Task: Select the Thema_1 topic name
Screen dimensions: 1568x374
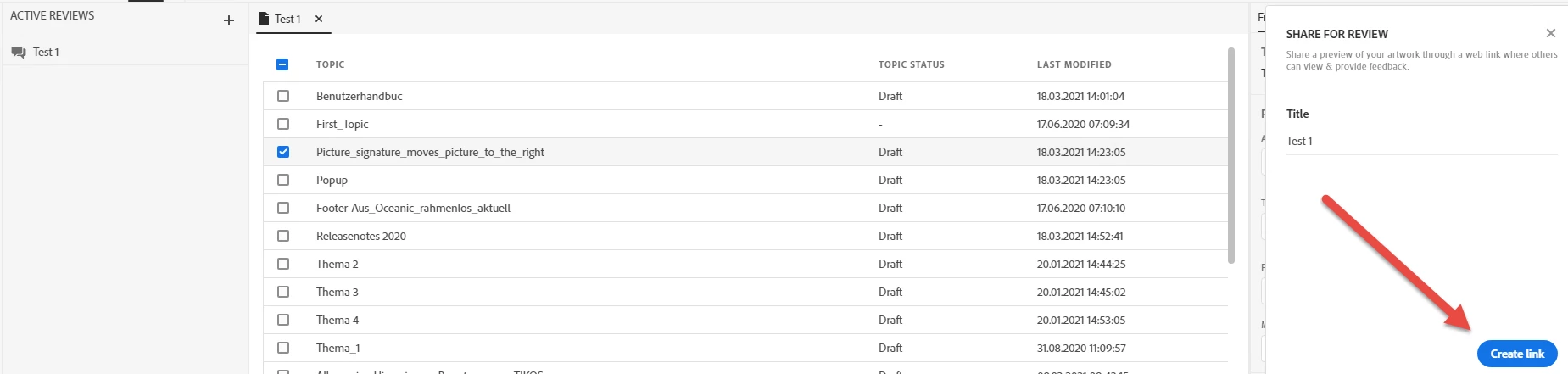Action: (338, 348)
